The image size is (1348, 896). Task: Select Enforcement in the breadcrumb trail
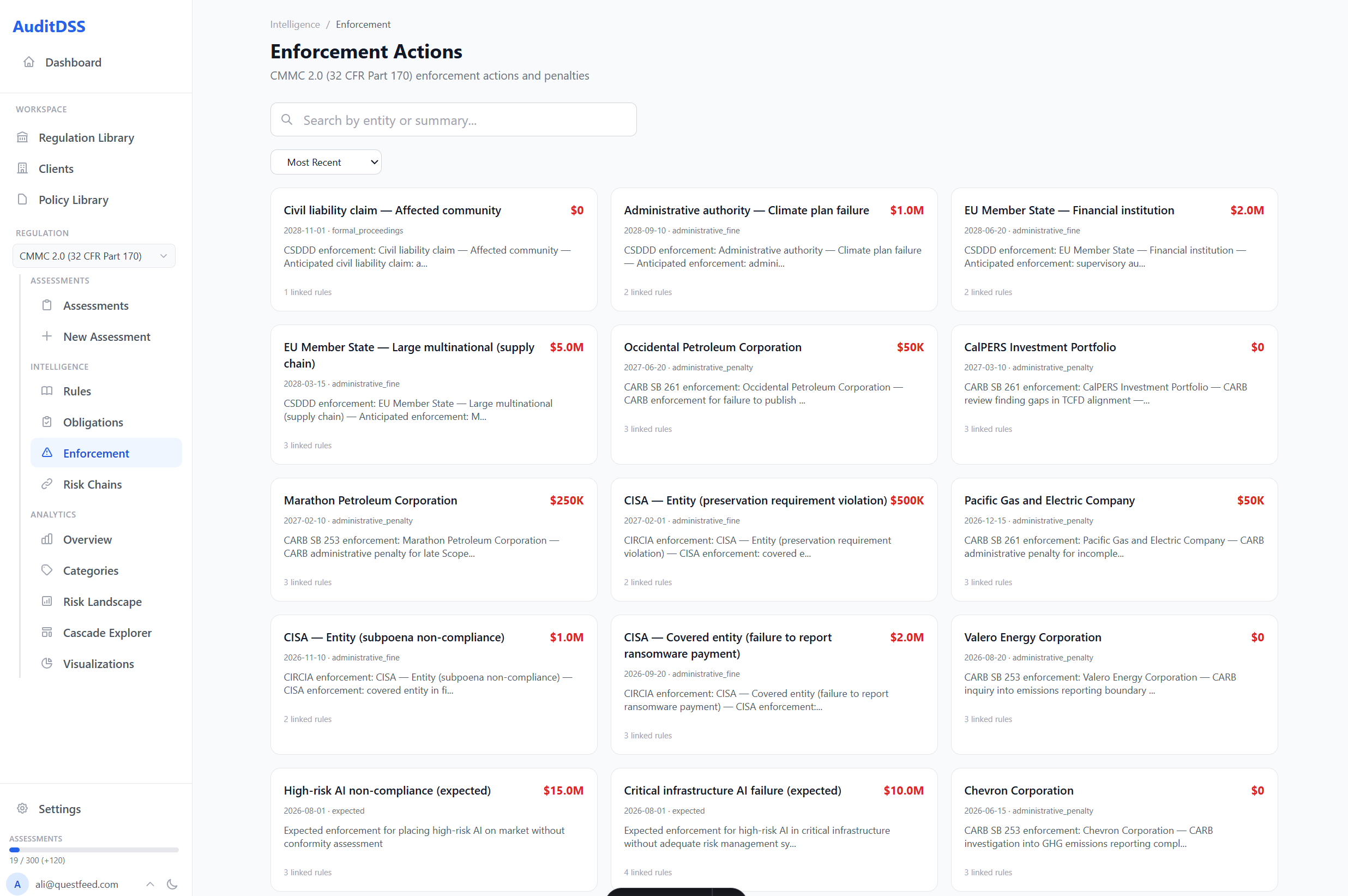point(363,24)
